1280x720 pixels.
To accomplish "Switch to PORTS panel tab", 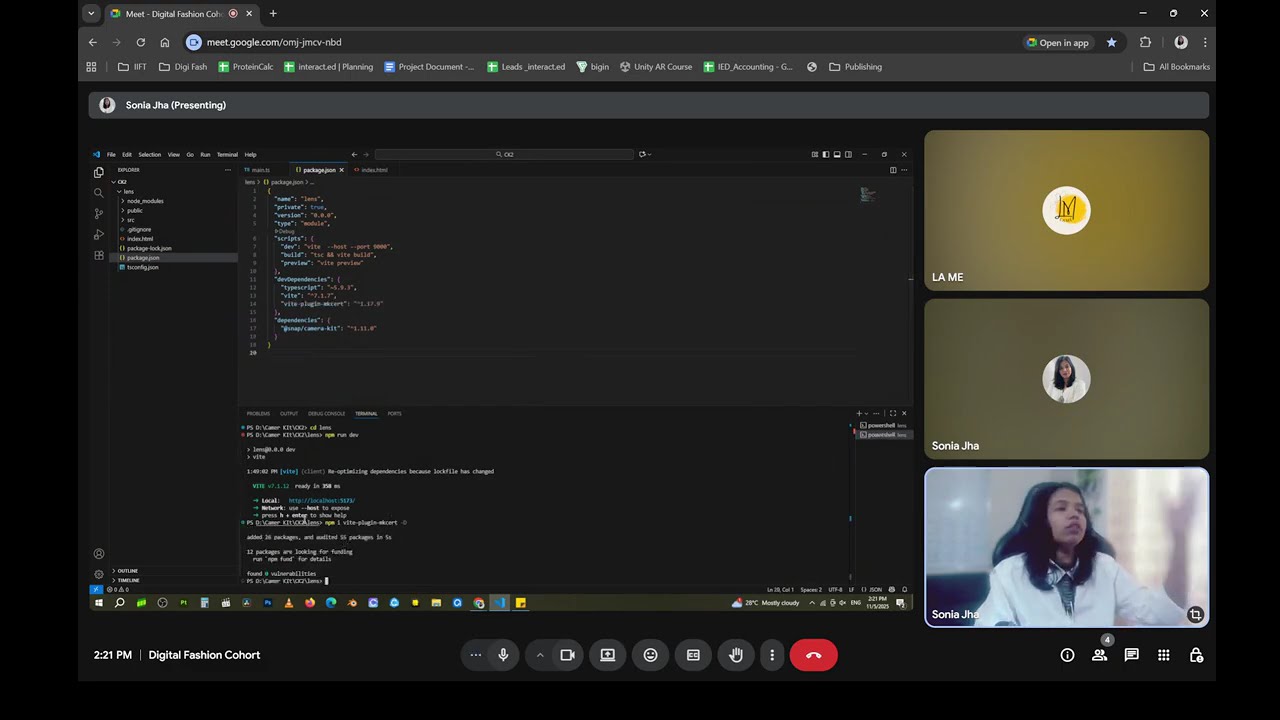I will (394, 414).
